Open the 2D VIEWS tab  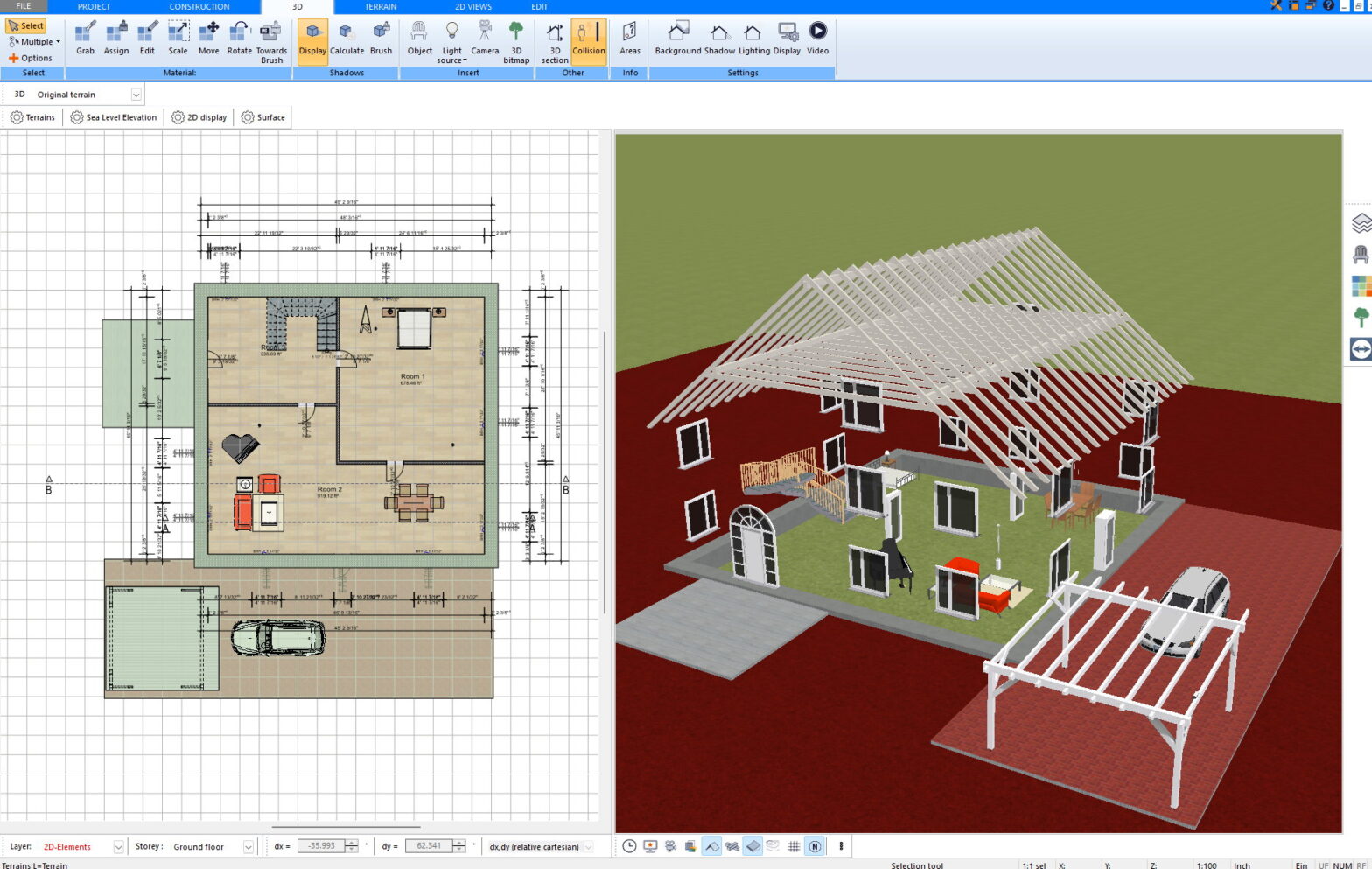[x=473, y=6]
